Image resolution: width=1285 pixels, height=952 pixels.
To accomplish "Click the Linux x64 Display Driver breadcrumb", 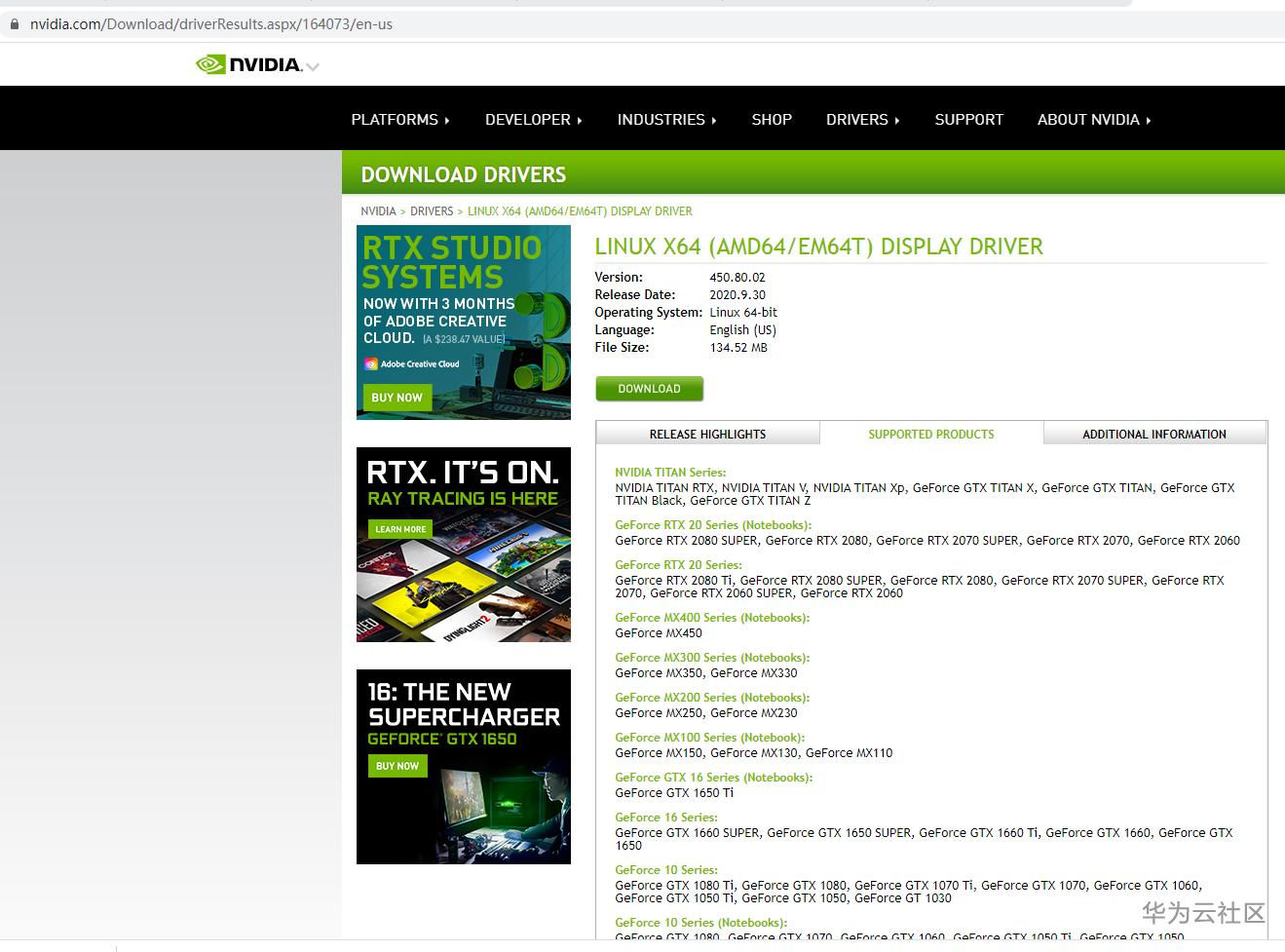I will [x=580, y=210].
